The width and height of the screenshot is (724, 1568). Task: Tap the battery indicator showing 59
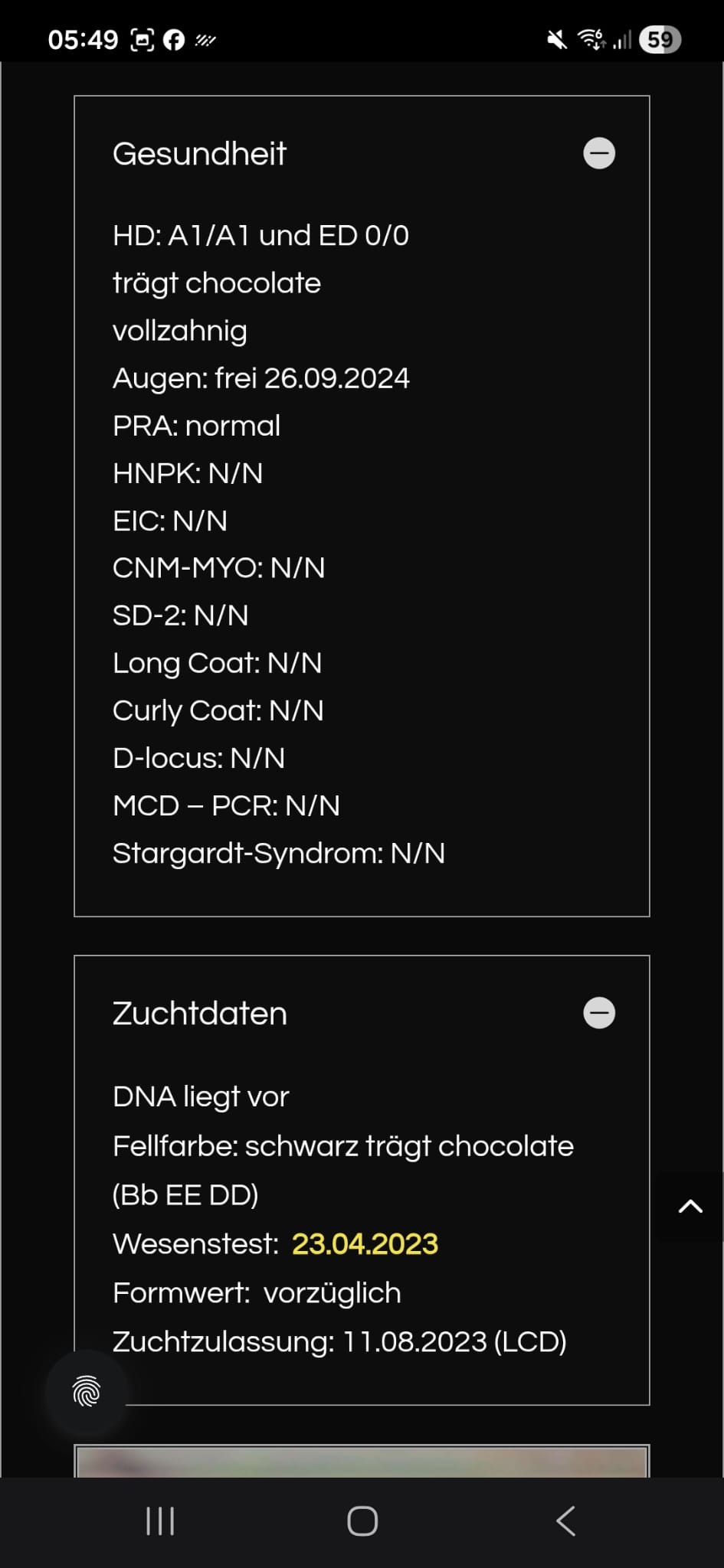[660, 40]
